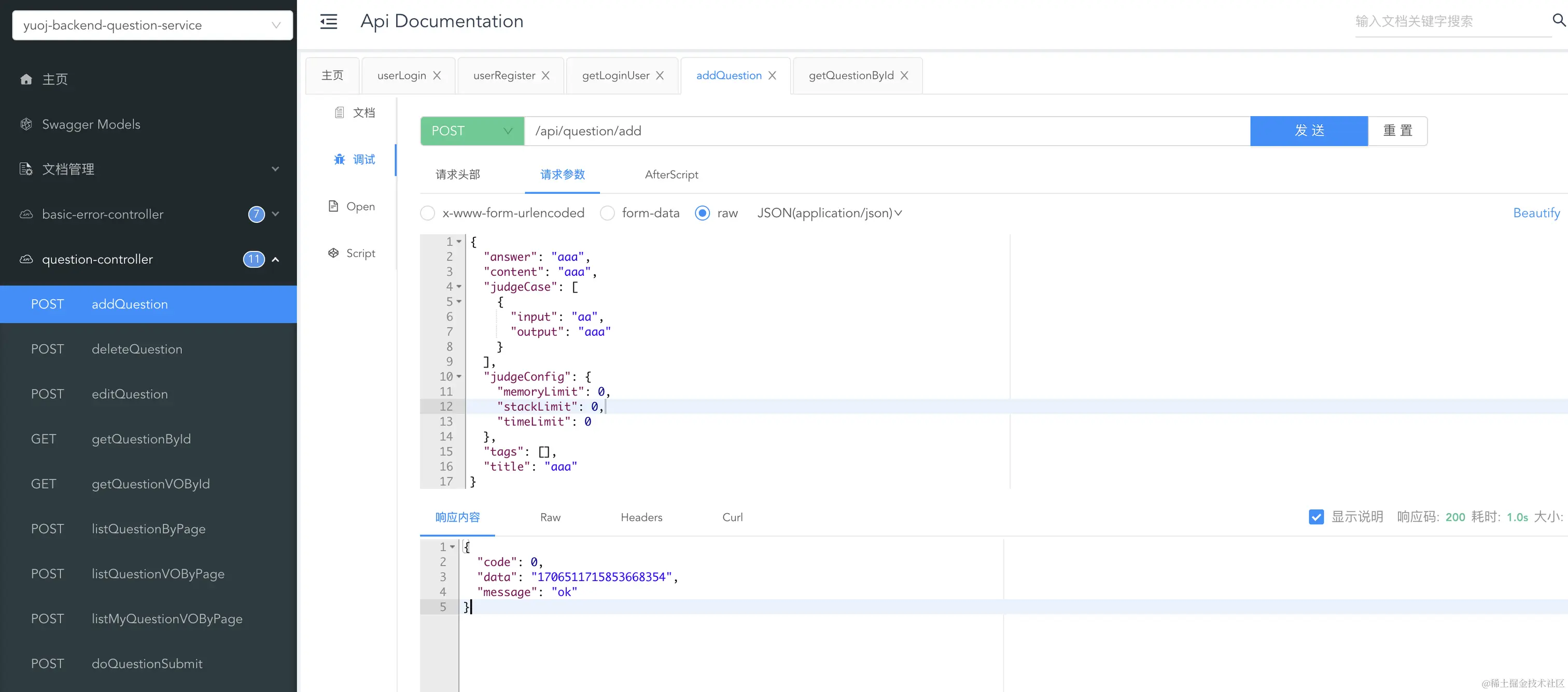Click the Swagger Models icon
Image resolution: width=1568 pixels, height=692 pixels.
(26, 124)
